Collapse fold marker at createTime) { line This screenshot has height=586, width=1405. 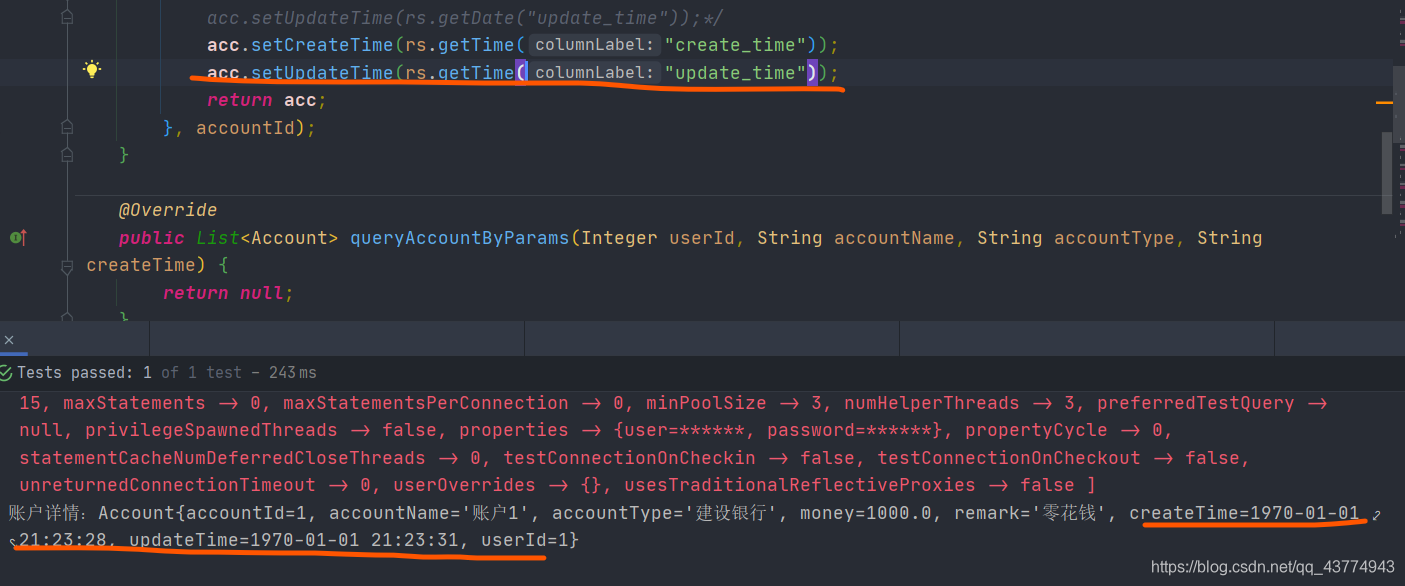click(x=67, y=266)
